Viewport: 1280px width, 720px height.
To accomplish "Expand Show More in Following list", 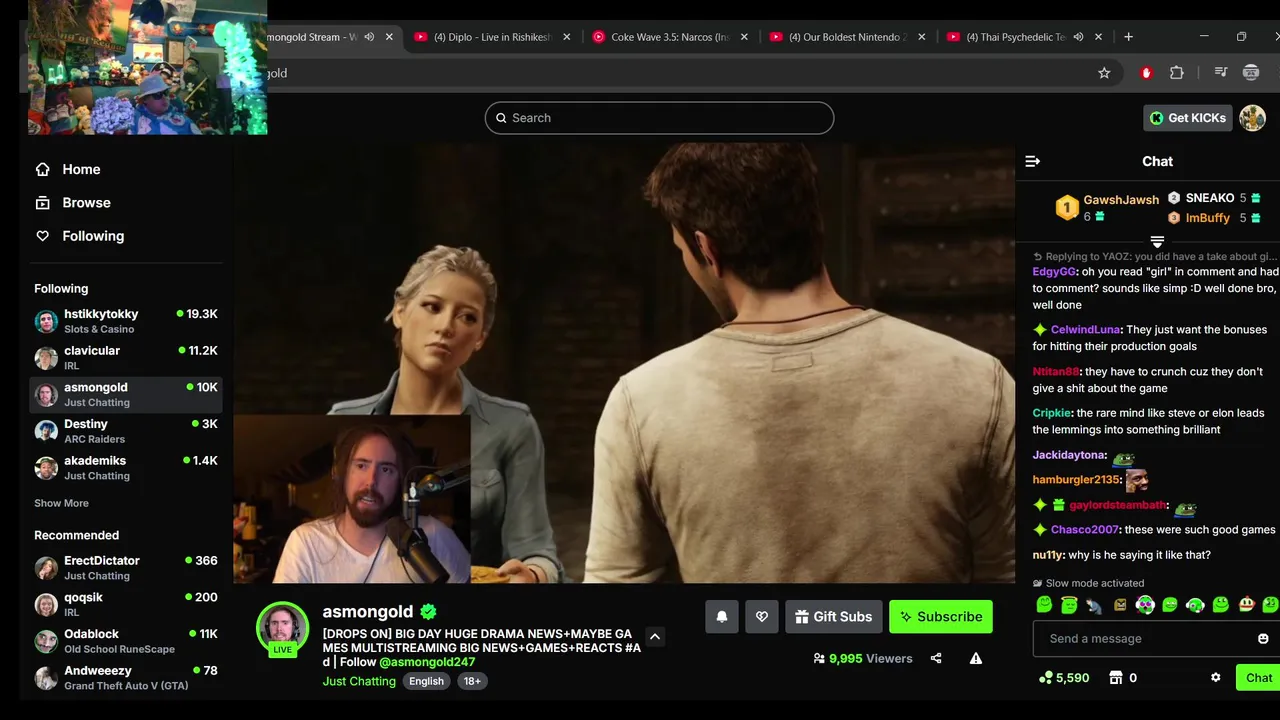I will click(x=61, y=503).
